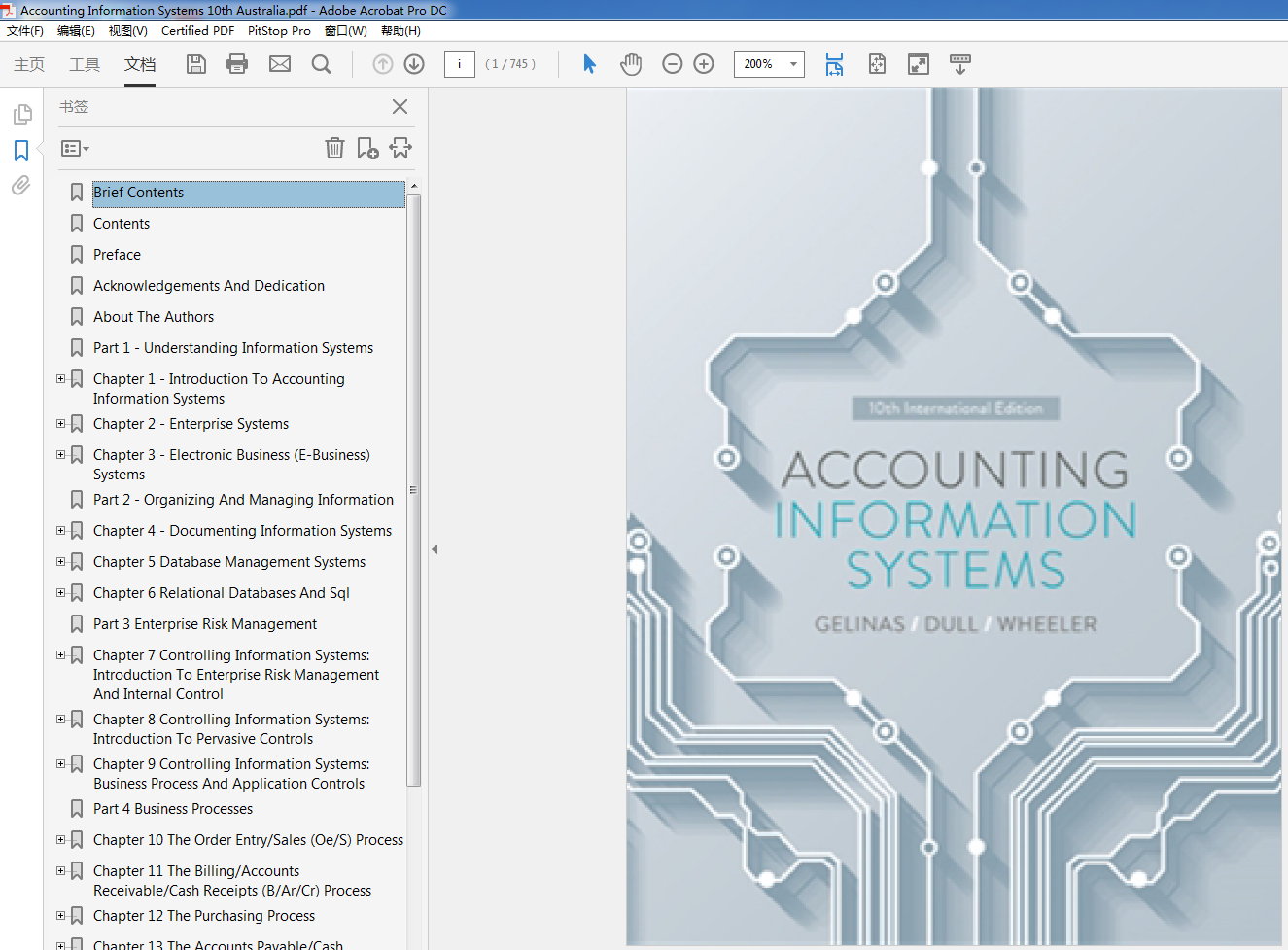This screenshot has width=1288, height=950.
Task: Open the About The Authors bookmark
Action: [x=154, y=317]
